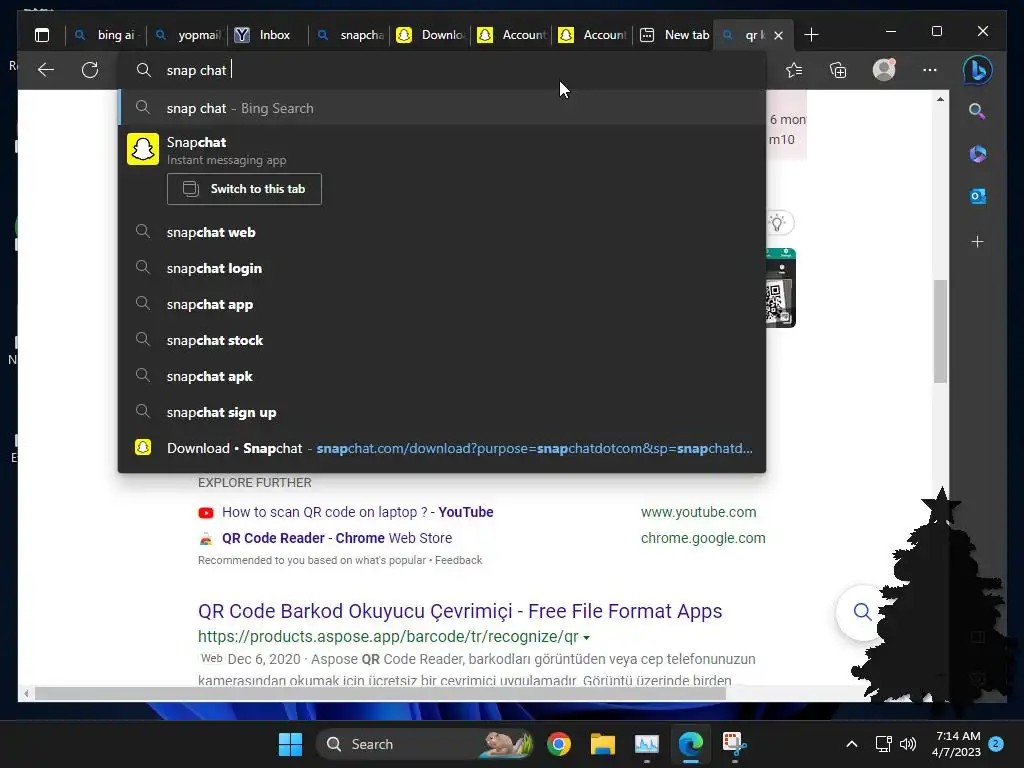This screenshot has height=768, width=1024.
Task: Select the Snapchat ghost suggestion icon
Action: click(x=142, y=149)
